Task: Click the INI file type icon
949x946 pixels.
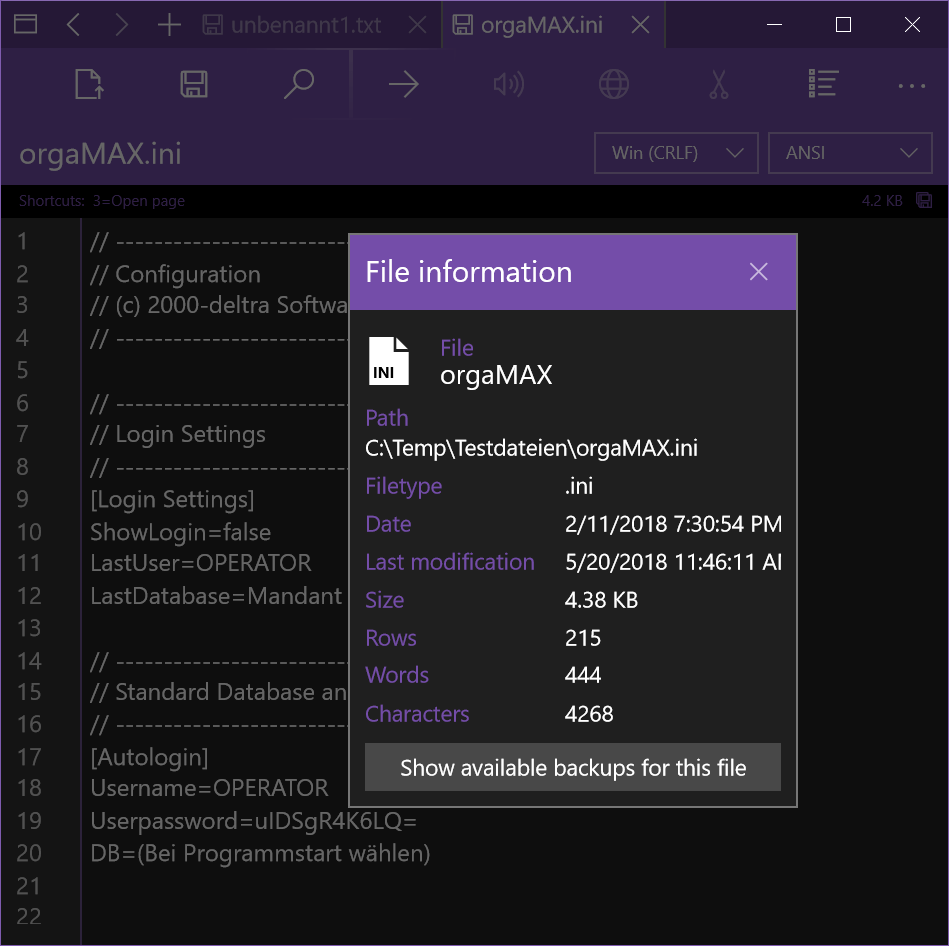Action: [x=389, y=361]
